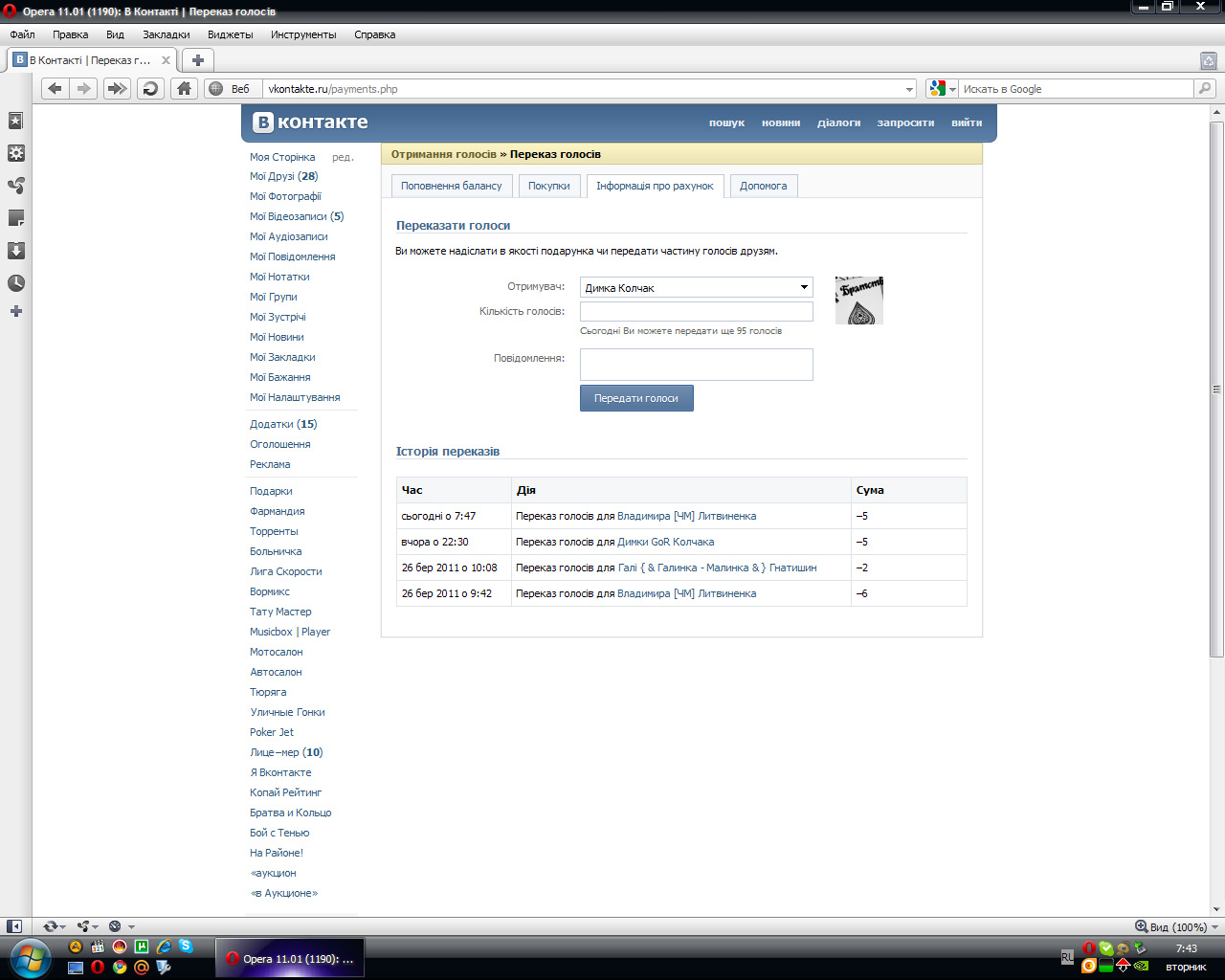This screenshot has width=1225, height=980.
Task: Open the Opera Unite status bar menu
Action: point(86,926)
